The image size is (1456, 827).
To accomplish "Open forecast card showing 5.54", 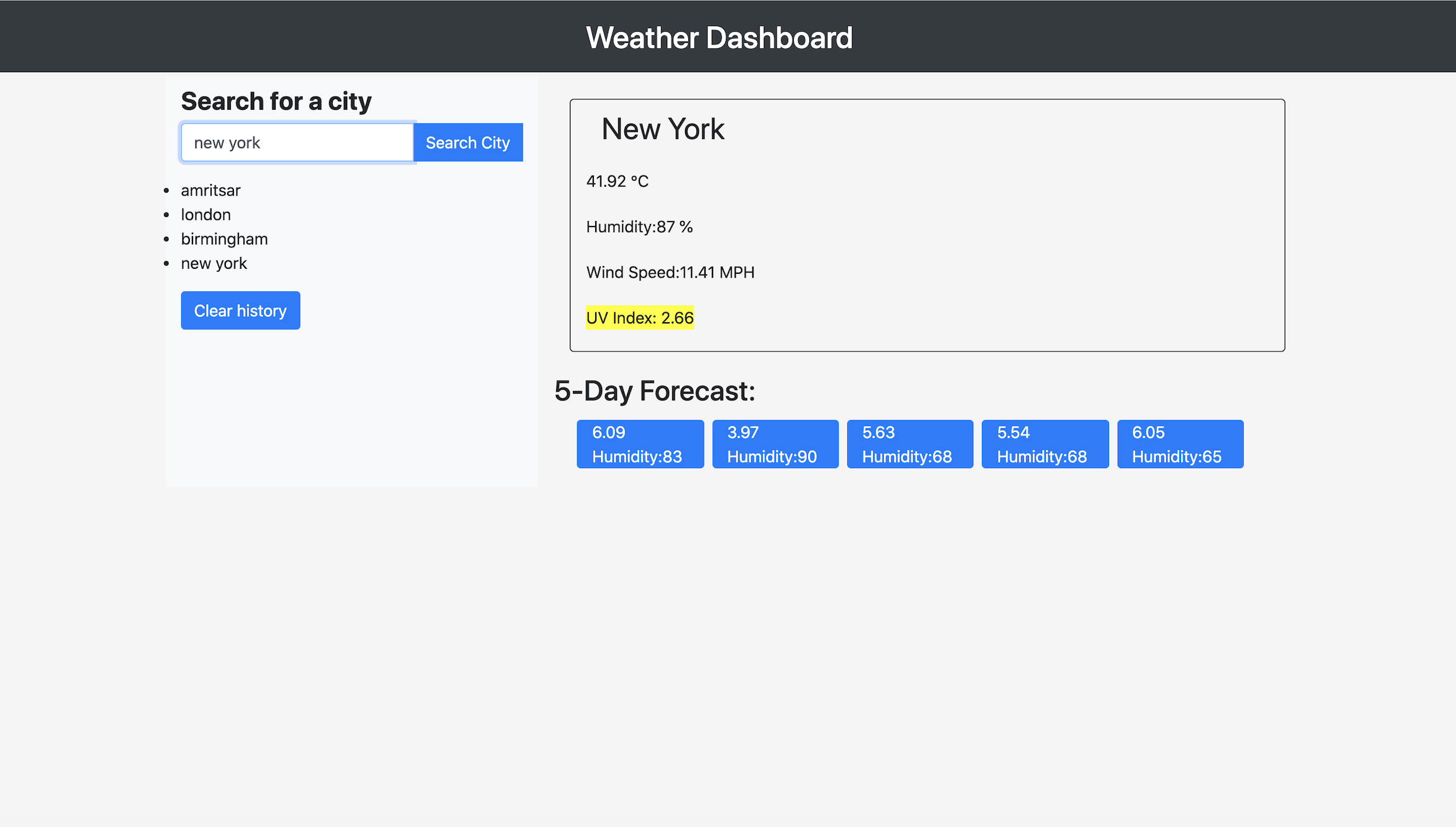I will [1045, 444].
